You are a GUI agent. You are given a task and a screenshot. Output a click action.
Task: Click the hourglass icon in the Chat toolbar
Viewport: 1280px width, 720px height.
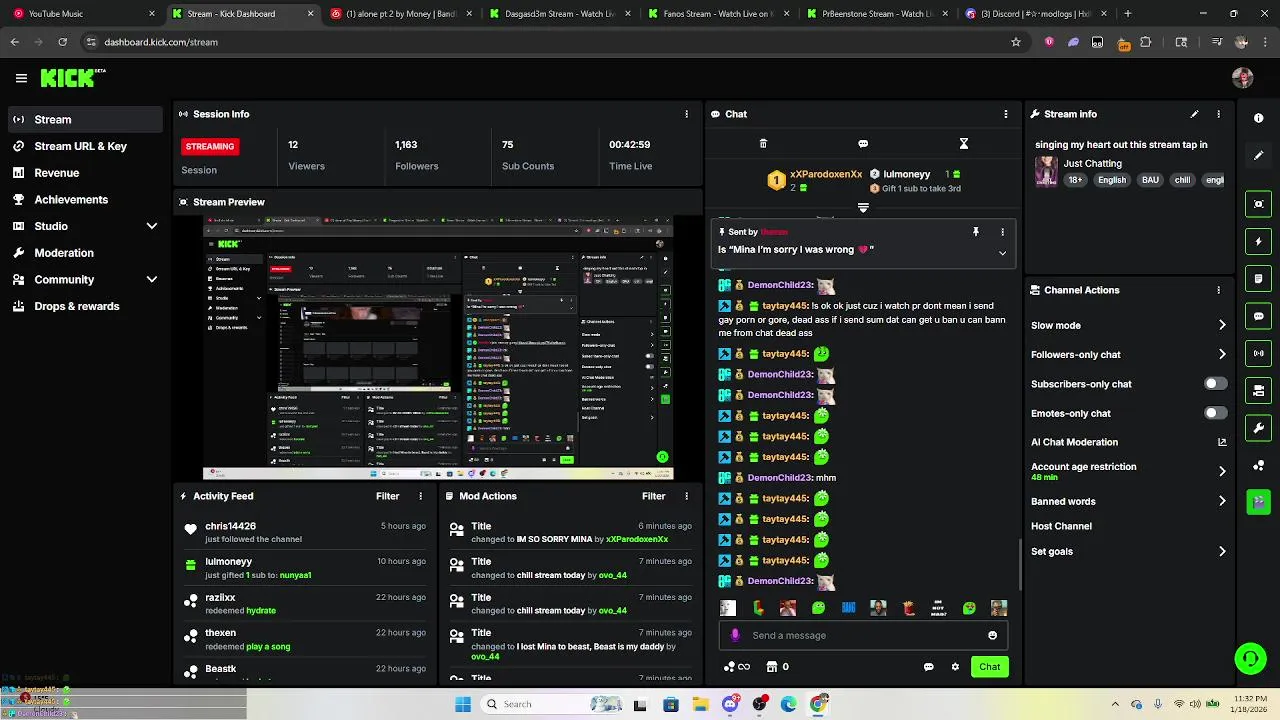[x=964, y=144]
